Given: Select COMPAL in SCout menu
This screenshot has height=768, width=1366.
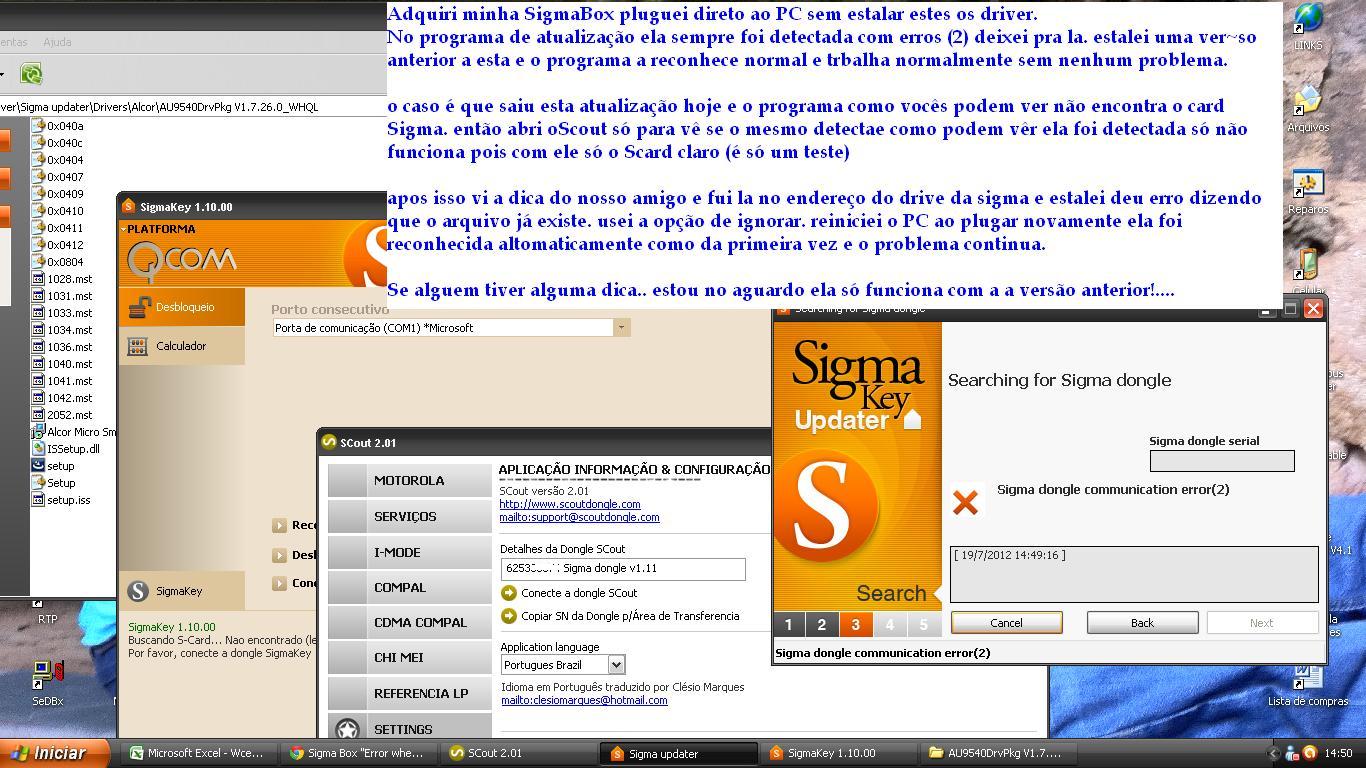Looking at the screenshot, I should tap(410, 588).
